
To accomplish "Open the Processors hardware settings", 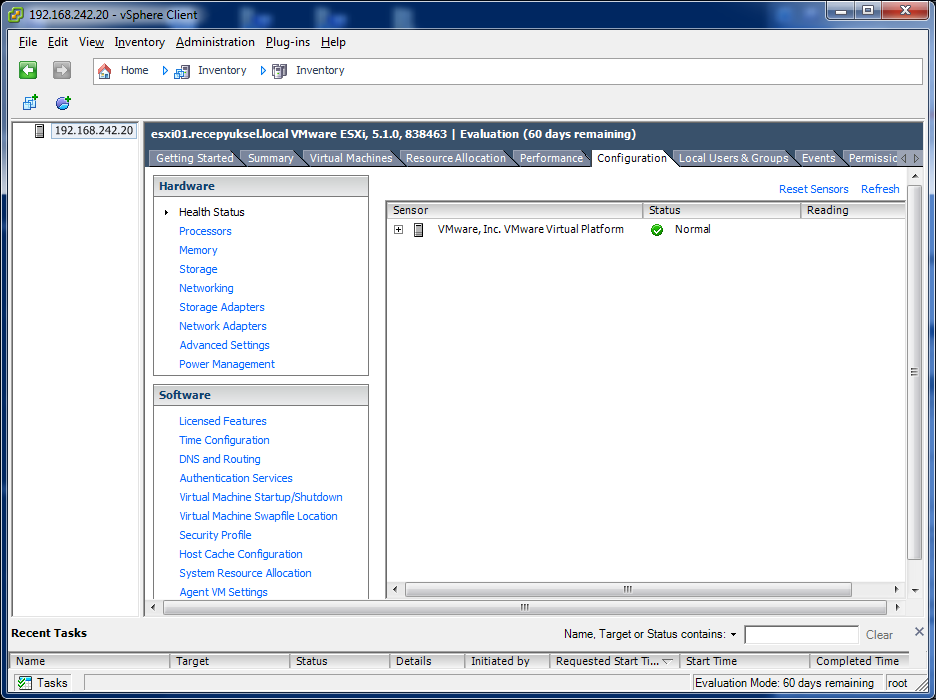I will coord(205,232).
